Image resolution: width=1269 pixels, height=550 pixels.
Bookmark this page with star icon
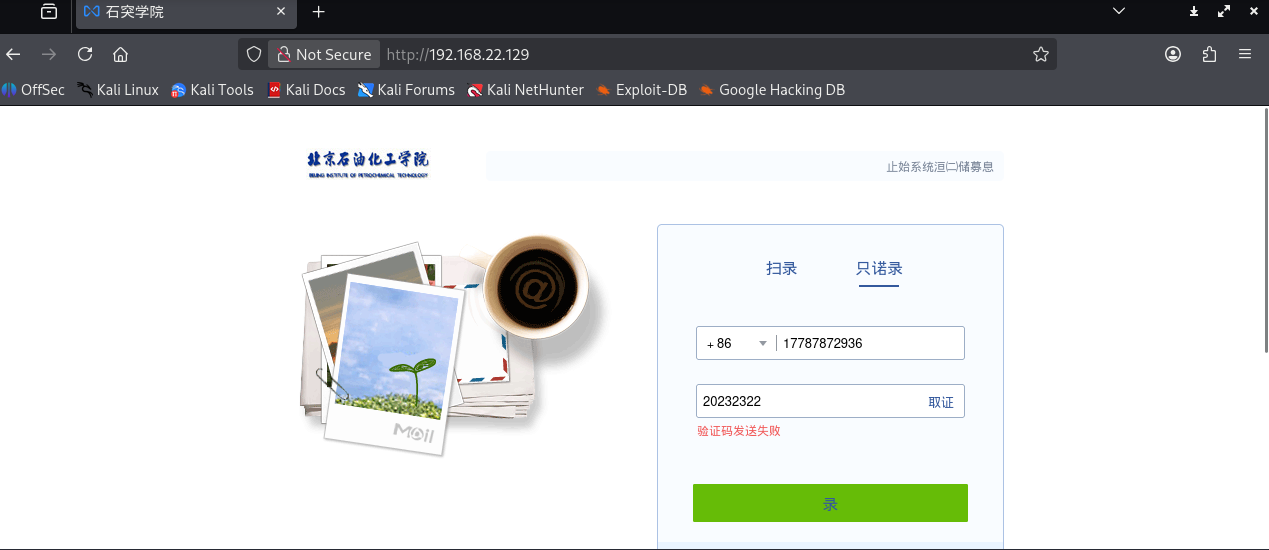click(1041, 54)
